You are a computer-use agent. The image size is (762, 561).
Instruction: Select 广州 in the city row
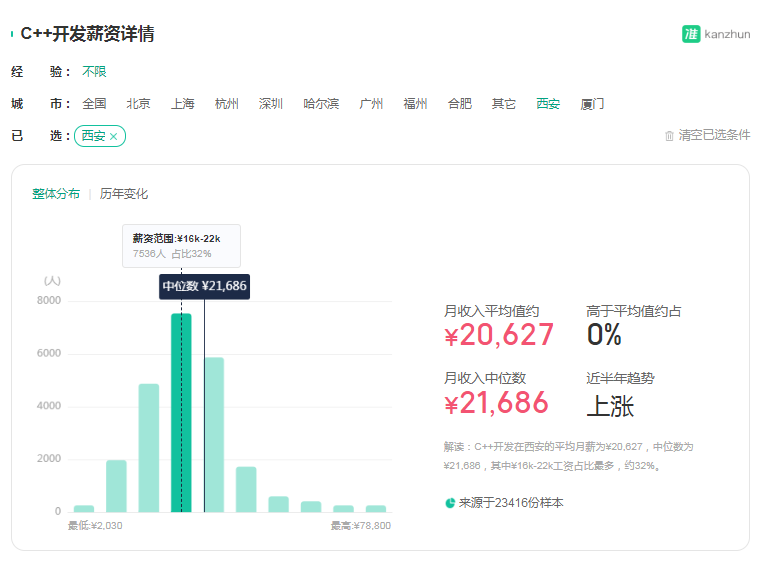click(x=371, y=104)
